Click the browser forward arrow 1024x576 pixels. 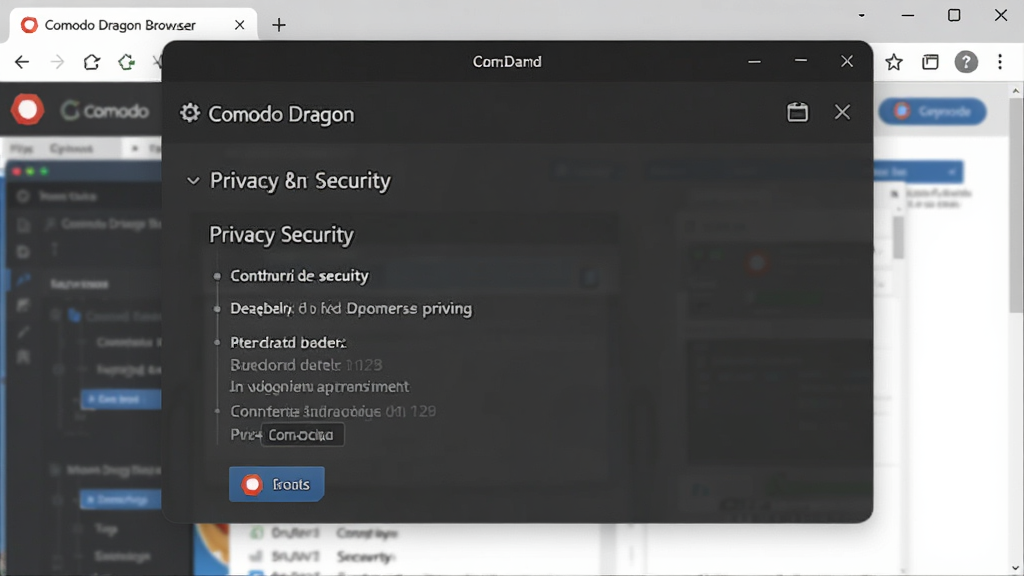click(57, 62)
